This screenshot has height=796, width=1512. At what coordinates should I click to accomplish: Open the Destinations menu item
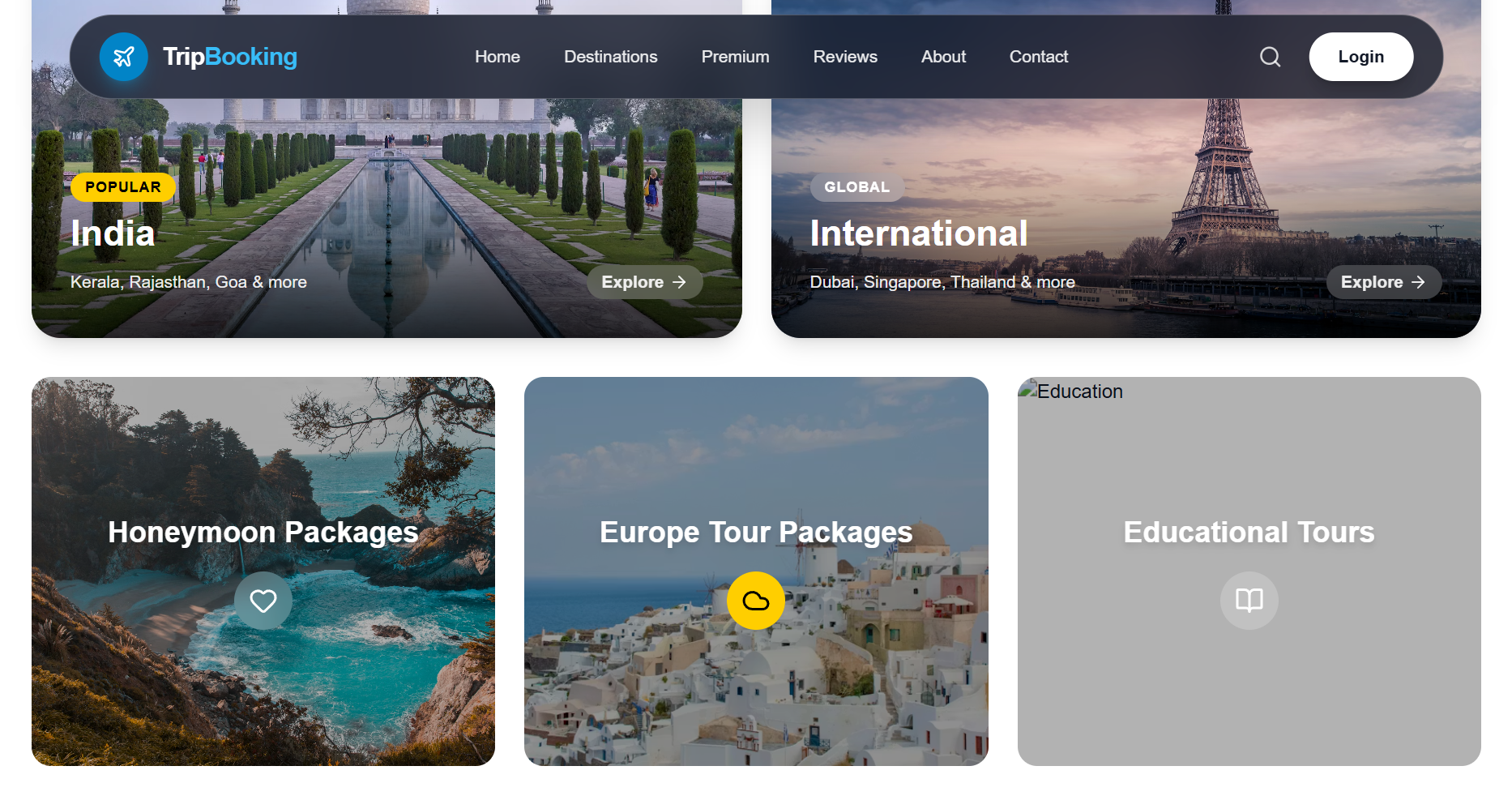[x=610, y=57]
